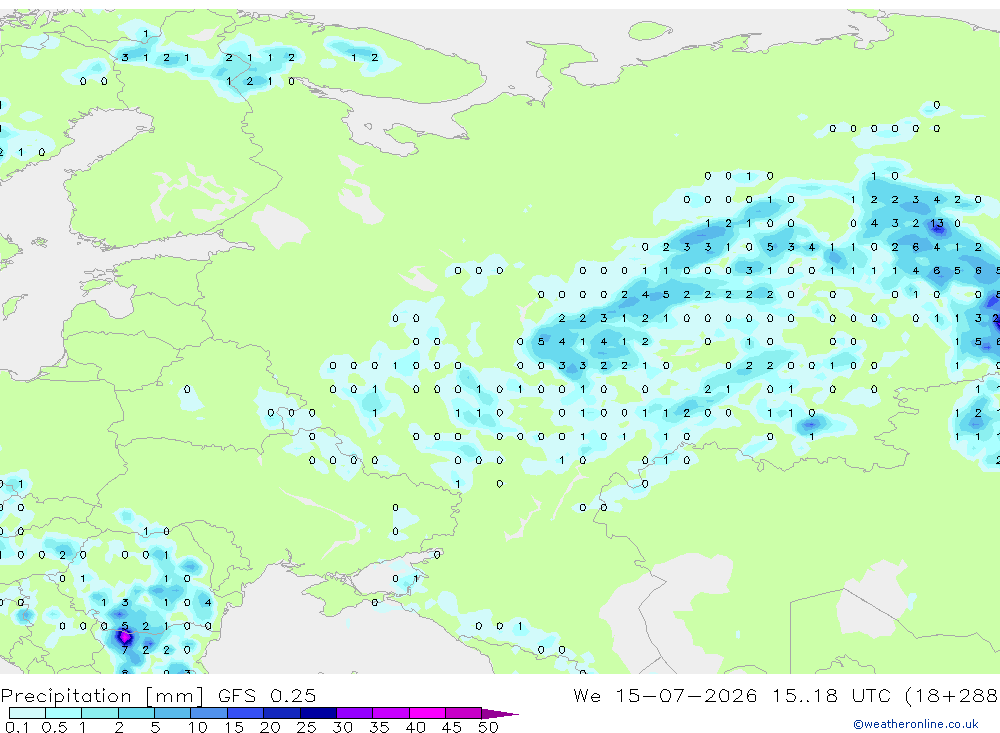This screenshot has width=1000, height=733.
Task: Click the '50' legend scale label
Action: pyautogui.click(x=489, y=727)
